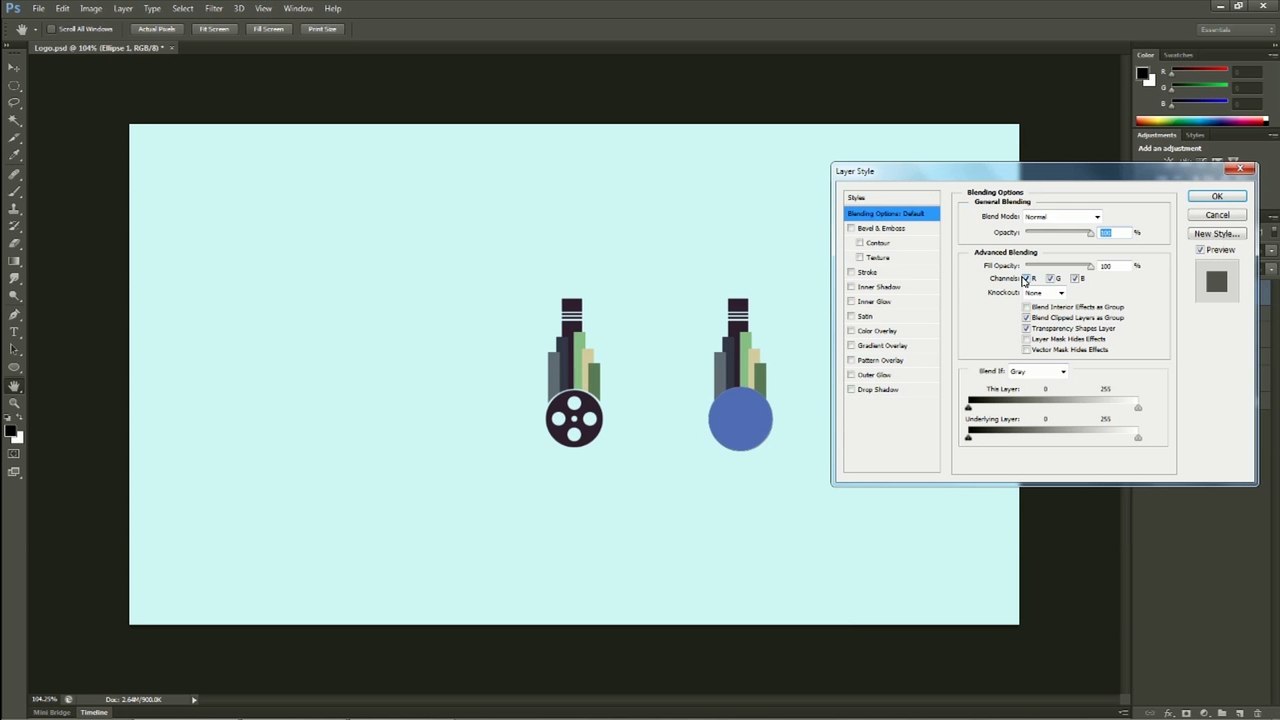
Task: Open the Blend If Gray dropdown
Action: 1038,372
